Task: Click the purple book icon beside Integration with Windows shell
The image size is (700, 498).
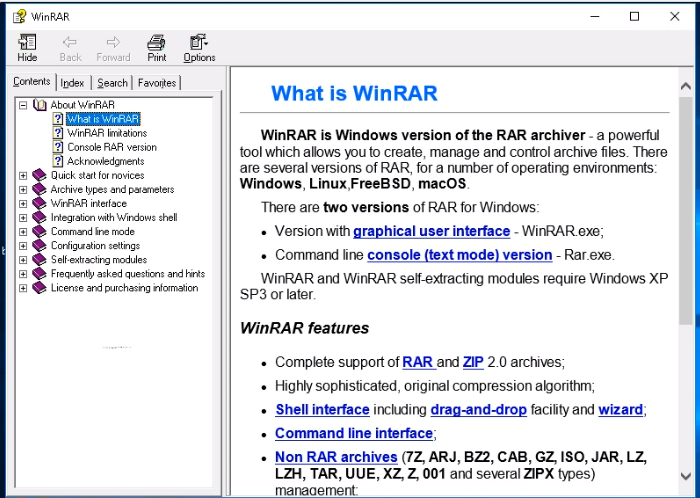Action: tap(39, 217)
